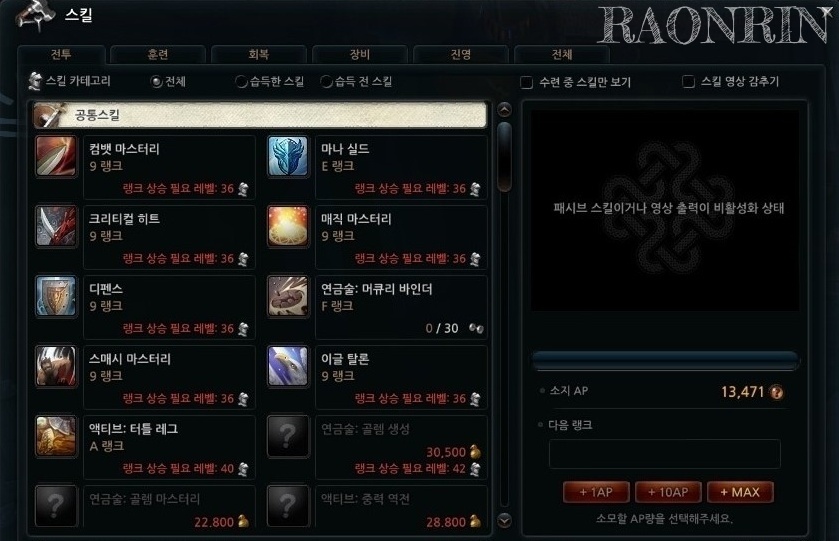
Task: Click the 머큐리 바인더 alchemy skill icon
Action: 288,296
